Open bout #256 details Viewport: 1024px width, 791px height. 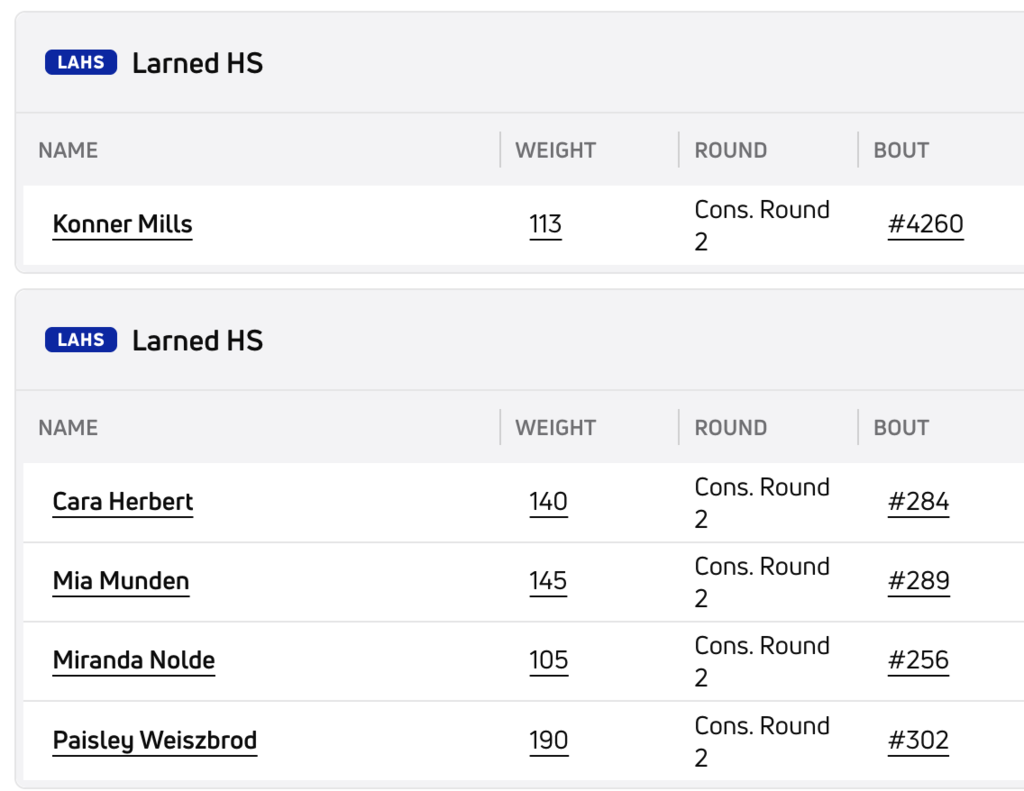coord(919,661)
